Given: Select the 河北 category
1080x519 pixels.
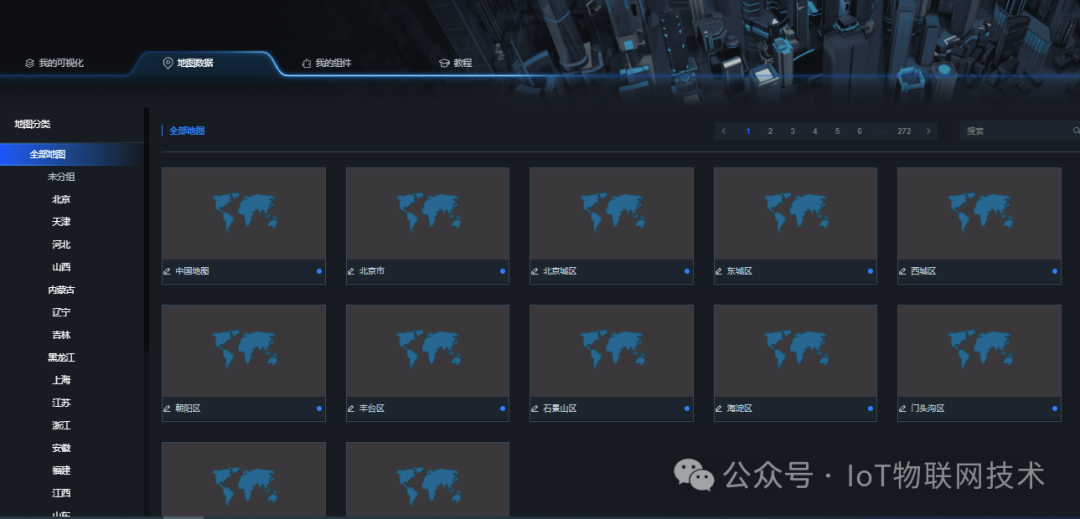Looking at the screenshot, I should tap(61, 245).
